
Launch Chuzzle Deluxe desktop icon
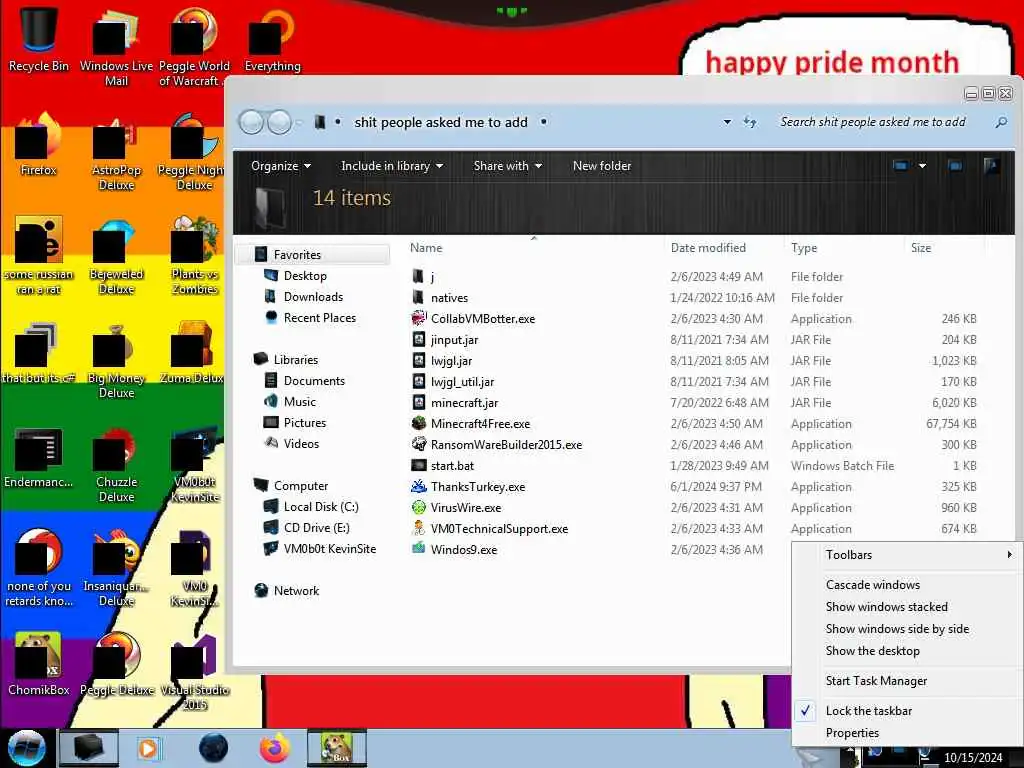coord(116,465)
